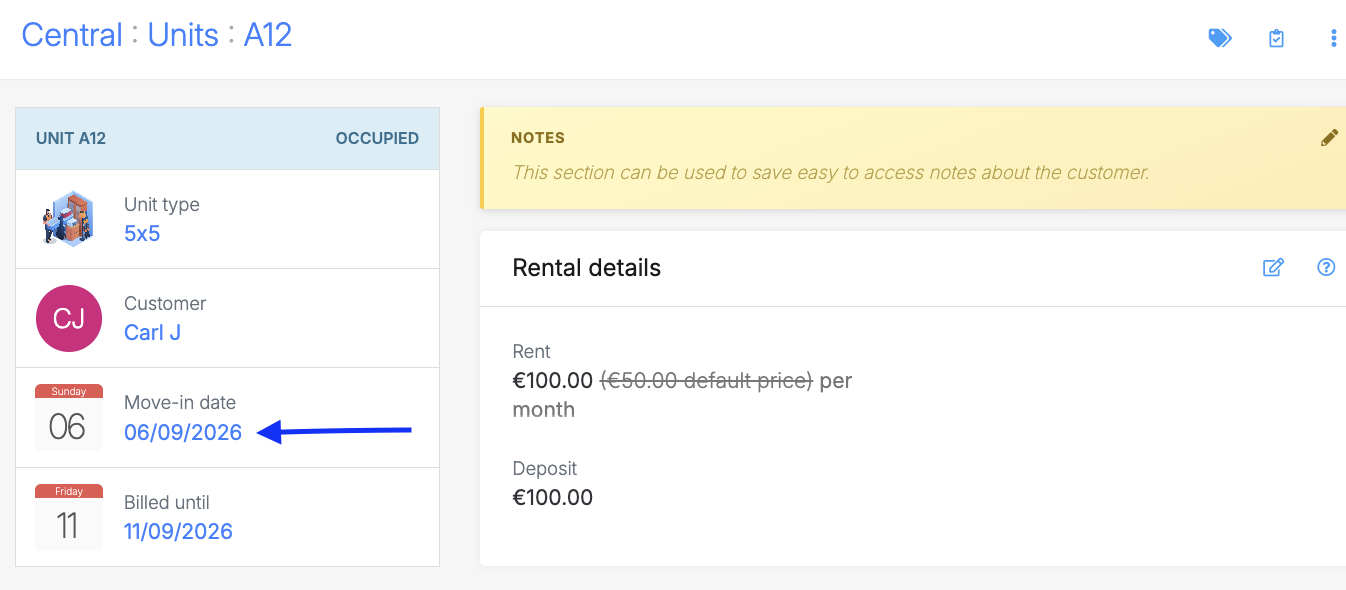The image size is (1346, 590).
Task: Click the Sunday 06 calendar icon
Action: pyautogui.click(x=69, y=417)
